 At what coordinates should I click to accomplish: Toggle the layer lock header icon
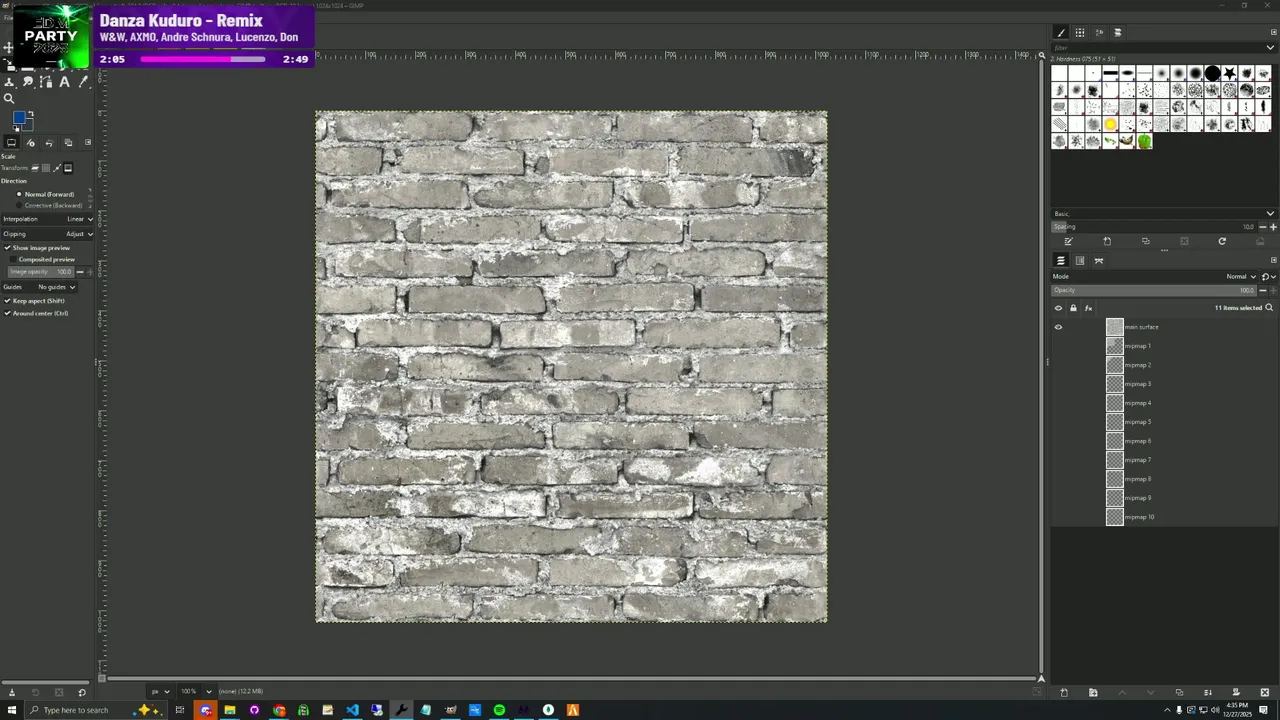click(x=1073, y=308)
